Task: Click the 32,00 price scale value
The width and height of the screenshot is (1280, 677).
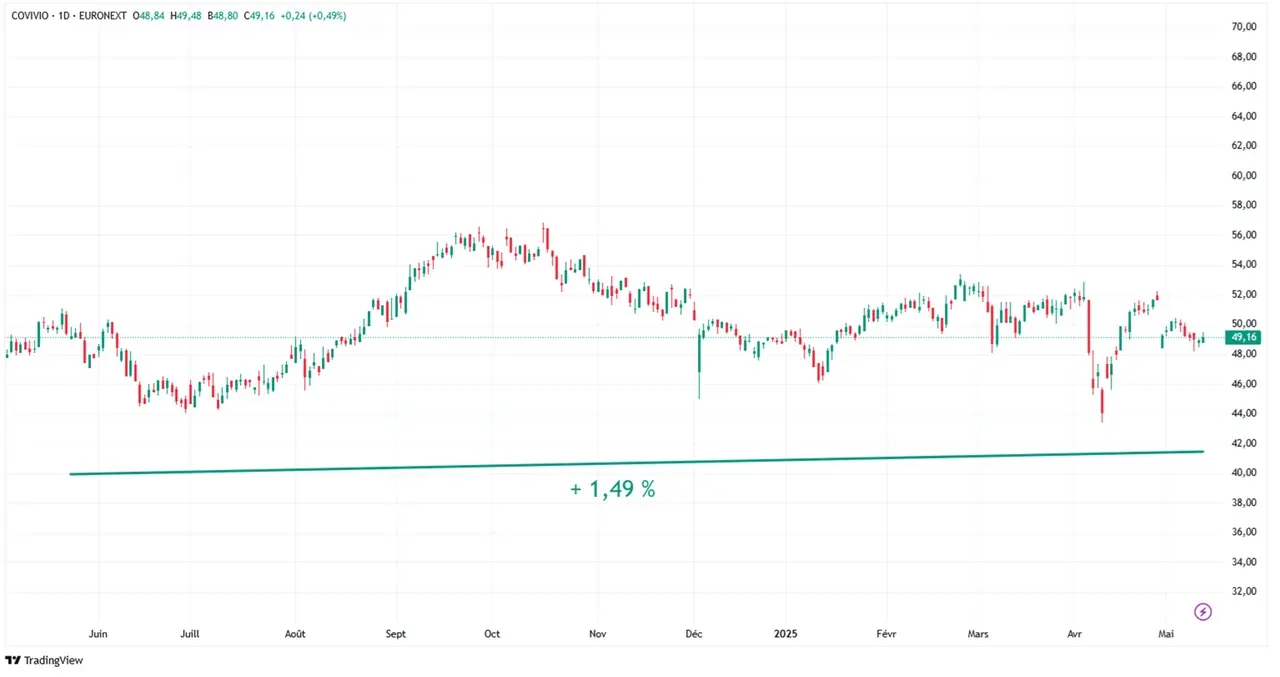Action: coord(1244,592)
